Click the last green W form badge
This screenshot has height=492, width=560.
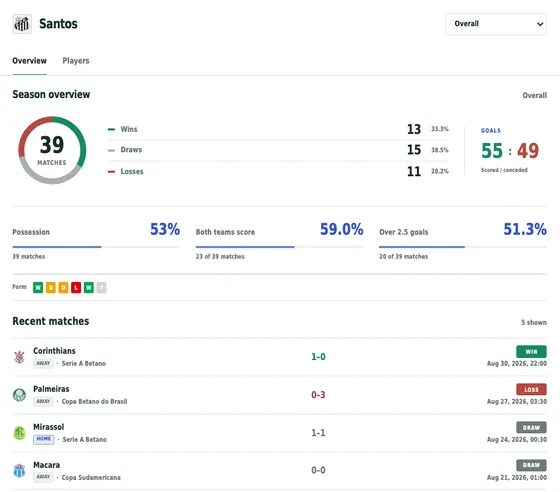point(89,287)
